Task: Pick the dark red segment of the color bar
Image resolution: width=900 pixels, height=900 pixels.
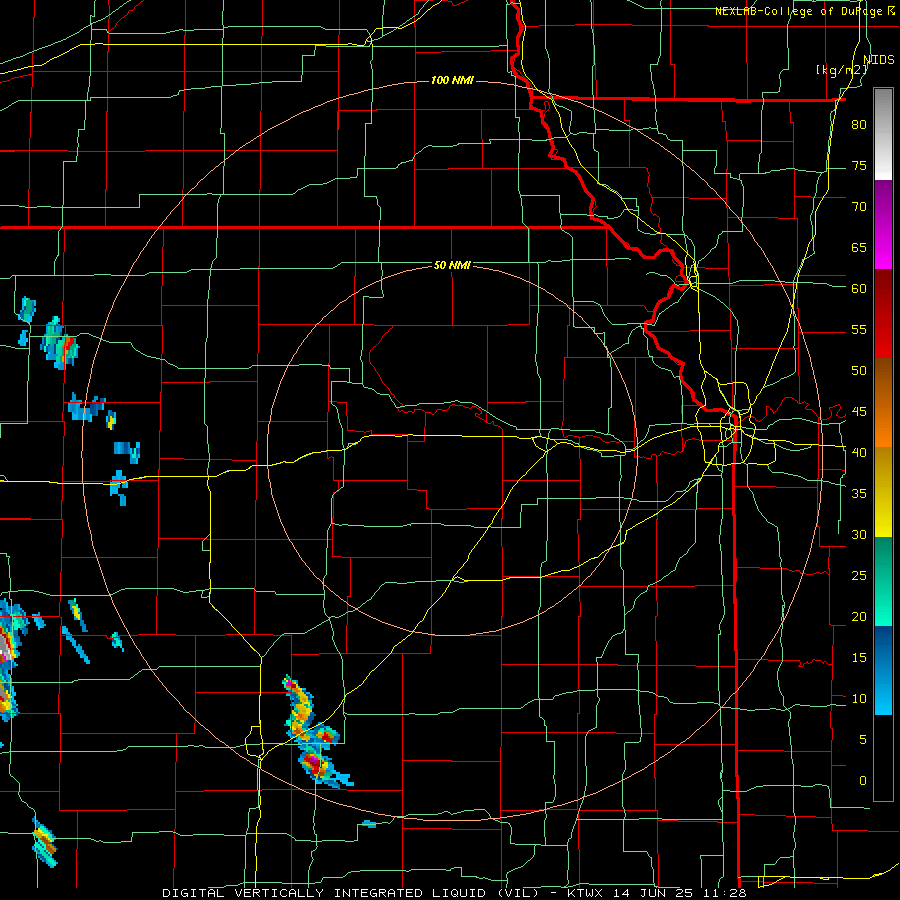Action: coord(883,314)
